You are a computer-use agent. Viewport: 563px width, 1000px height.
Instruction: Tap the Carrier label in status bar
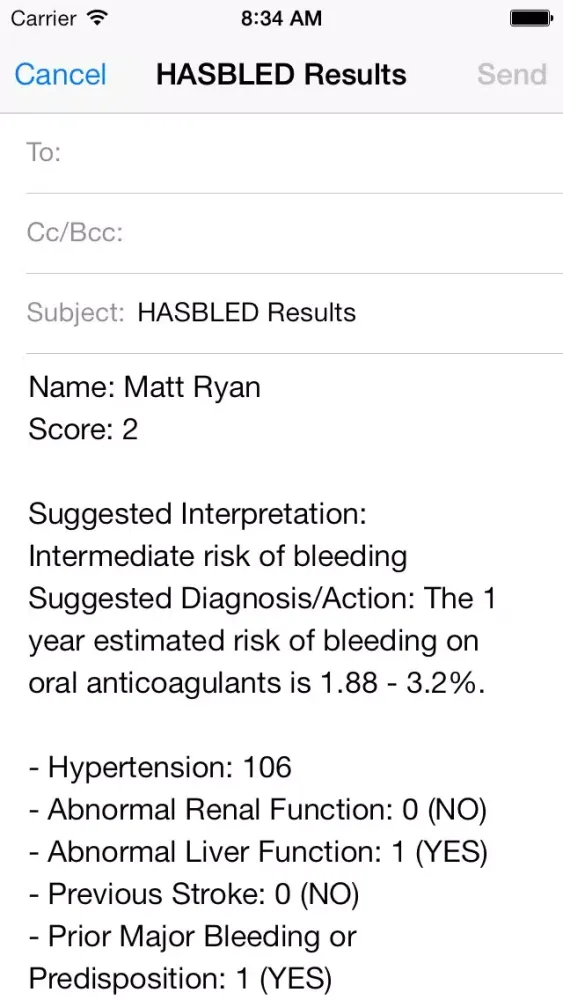45,18
